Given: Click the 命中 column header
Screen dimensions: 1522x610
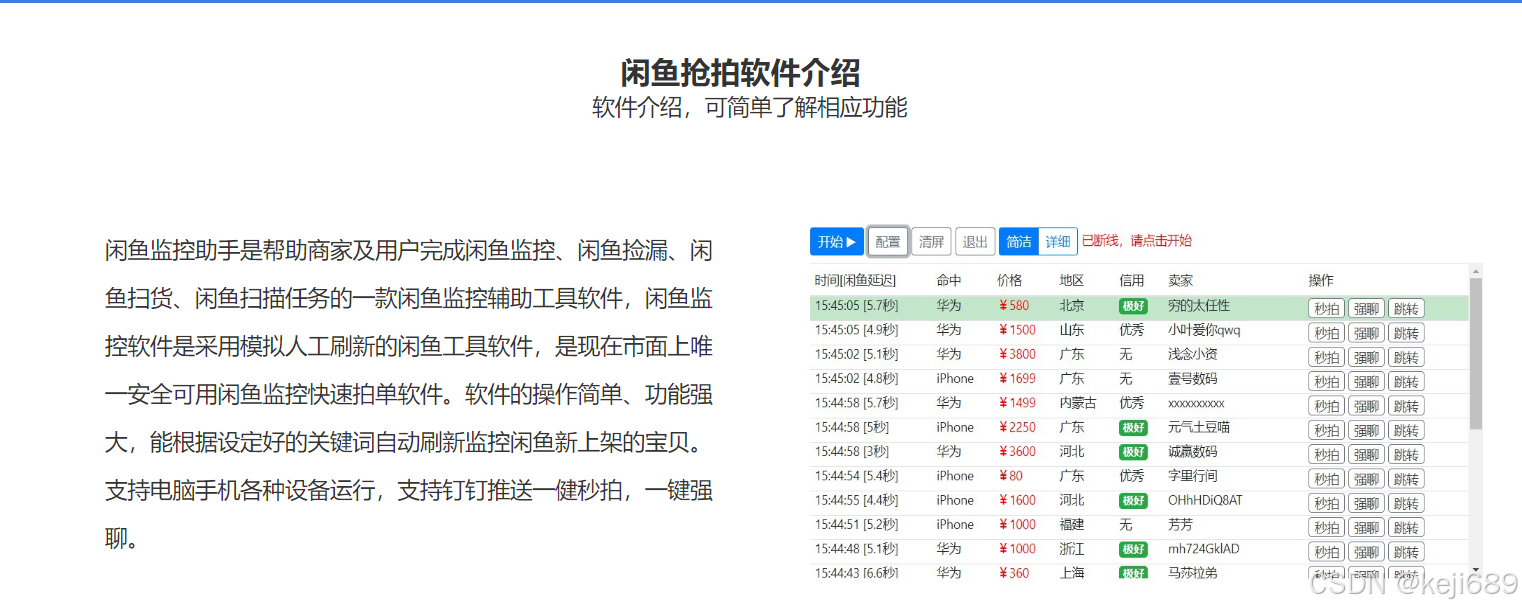Looking at the screenshot, I should coord(949,280).
